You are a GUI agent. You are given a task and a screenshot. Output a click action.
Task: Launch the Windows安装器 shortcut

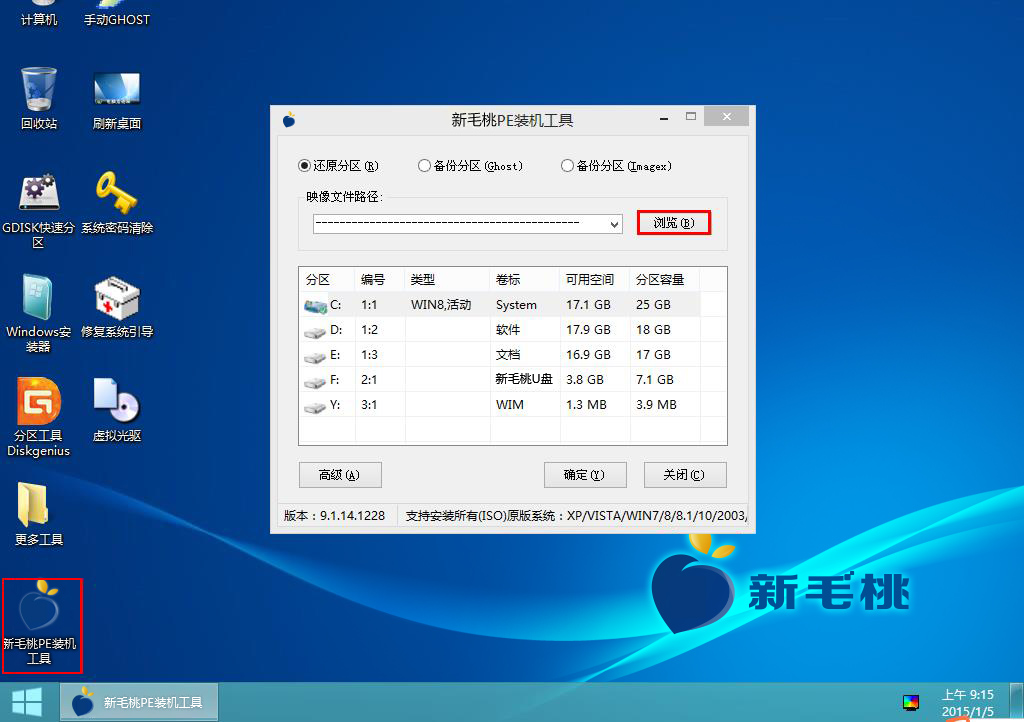(39, 313)
